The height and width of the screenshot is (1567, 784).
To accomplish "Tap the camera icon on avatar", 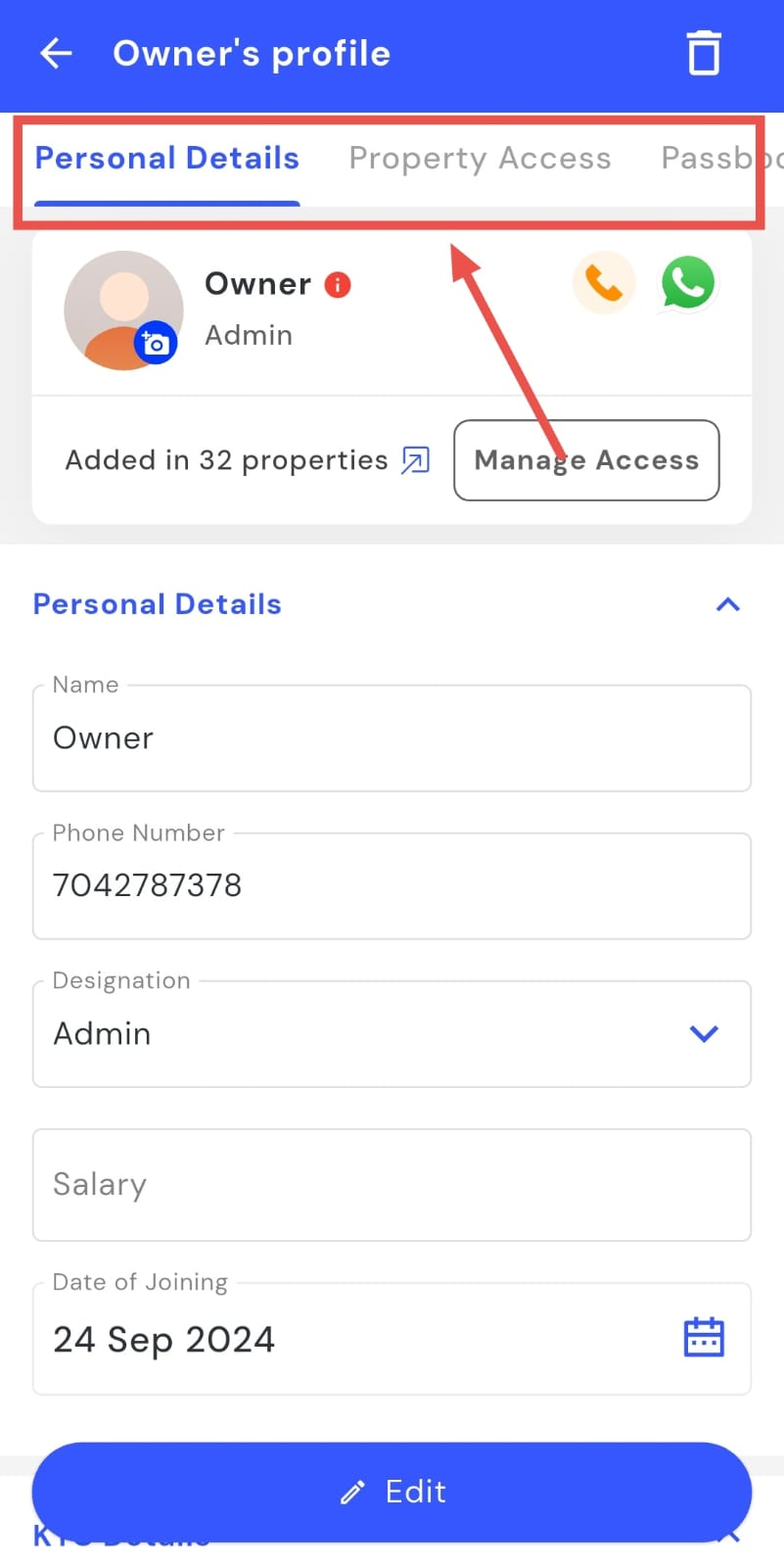I will [x=156, y=344].
